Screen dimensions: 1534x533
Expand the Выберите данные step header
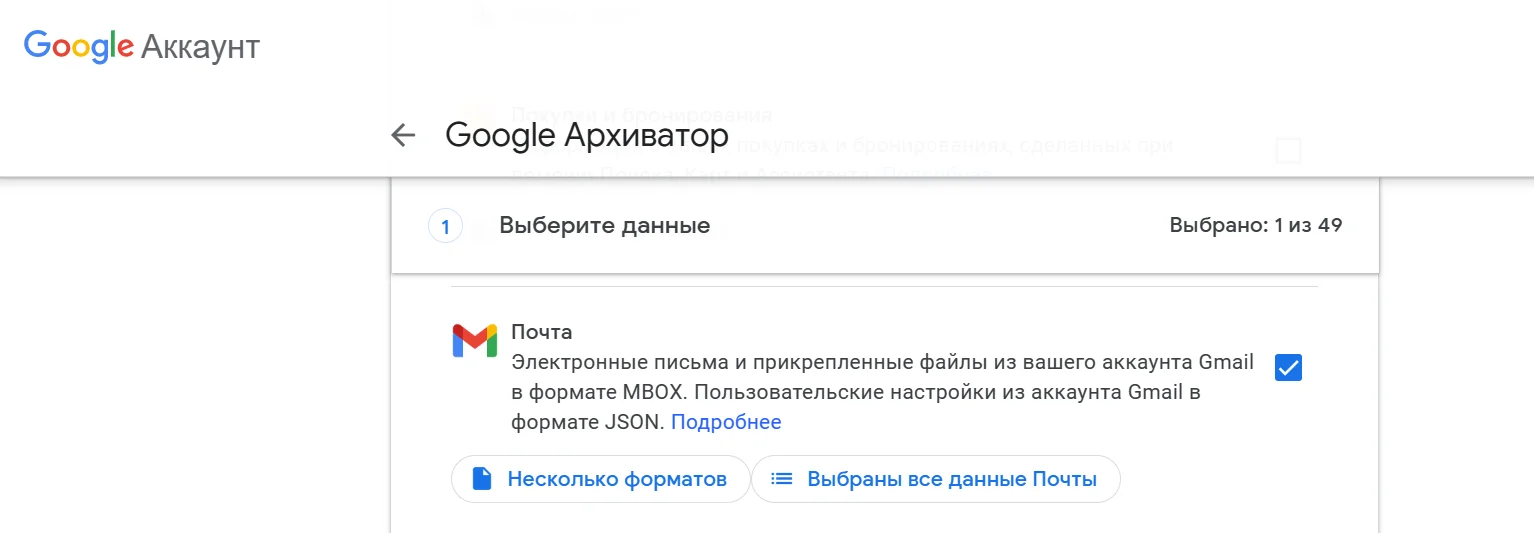coord(604,226)
